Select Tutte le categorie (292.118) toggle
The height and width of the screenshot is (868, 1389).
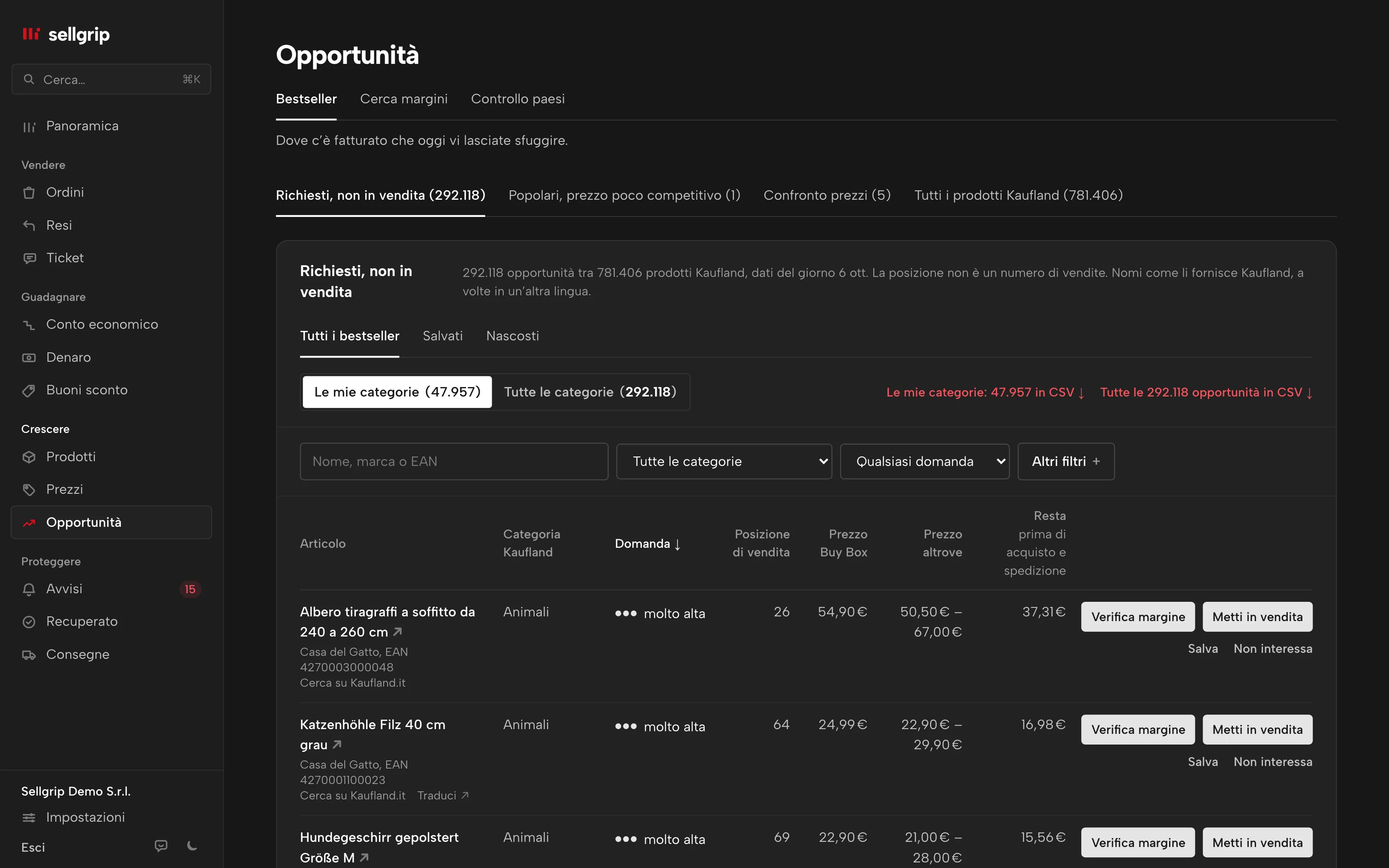point(590,392)
